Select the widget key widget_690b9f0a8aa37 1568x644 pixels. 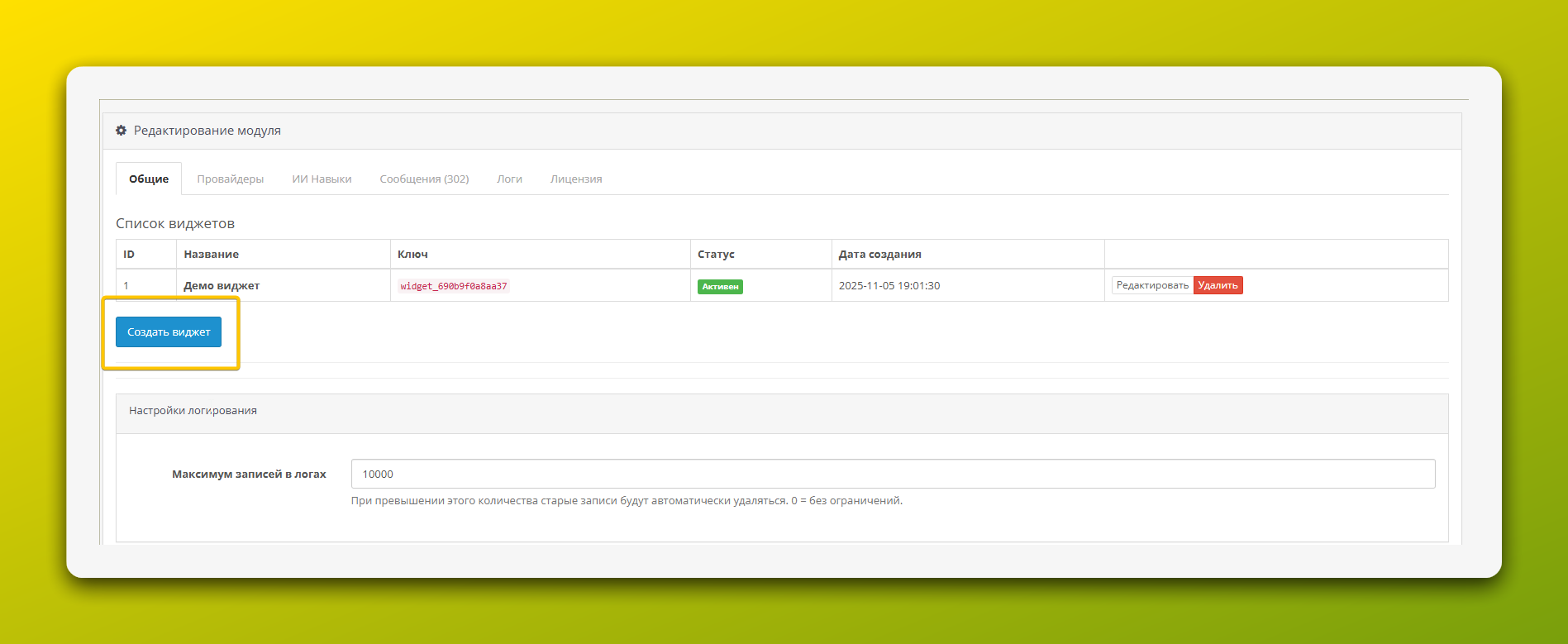coord(454,286)
